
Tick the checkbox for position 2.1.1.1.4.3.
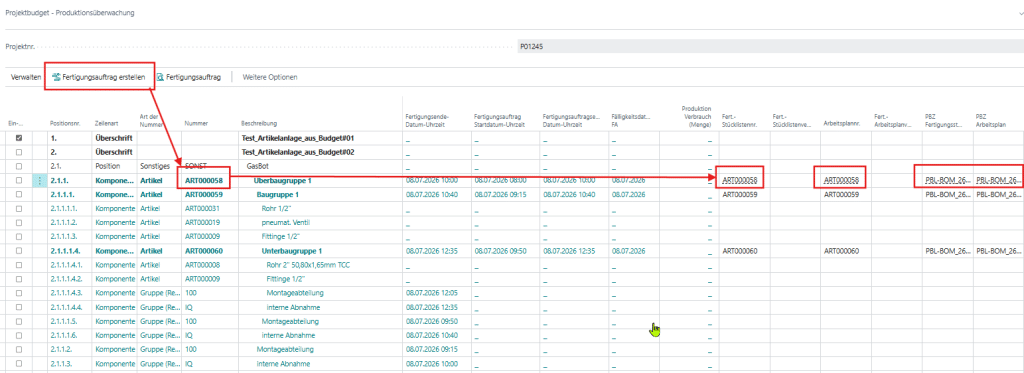click(x=19, y=293)
